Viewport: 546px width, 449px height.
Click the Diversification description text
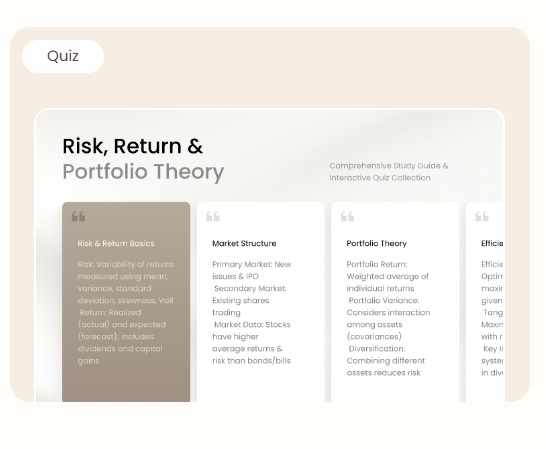[386, 361]
